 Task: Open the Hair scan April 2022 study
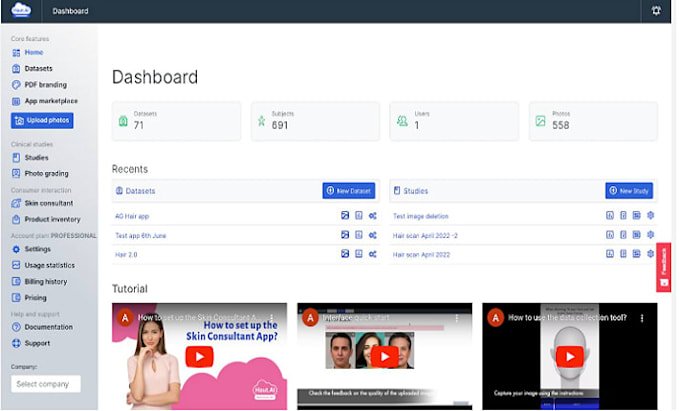tap(421, 255)
